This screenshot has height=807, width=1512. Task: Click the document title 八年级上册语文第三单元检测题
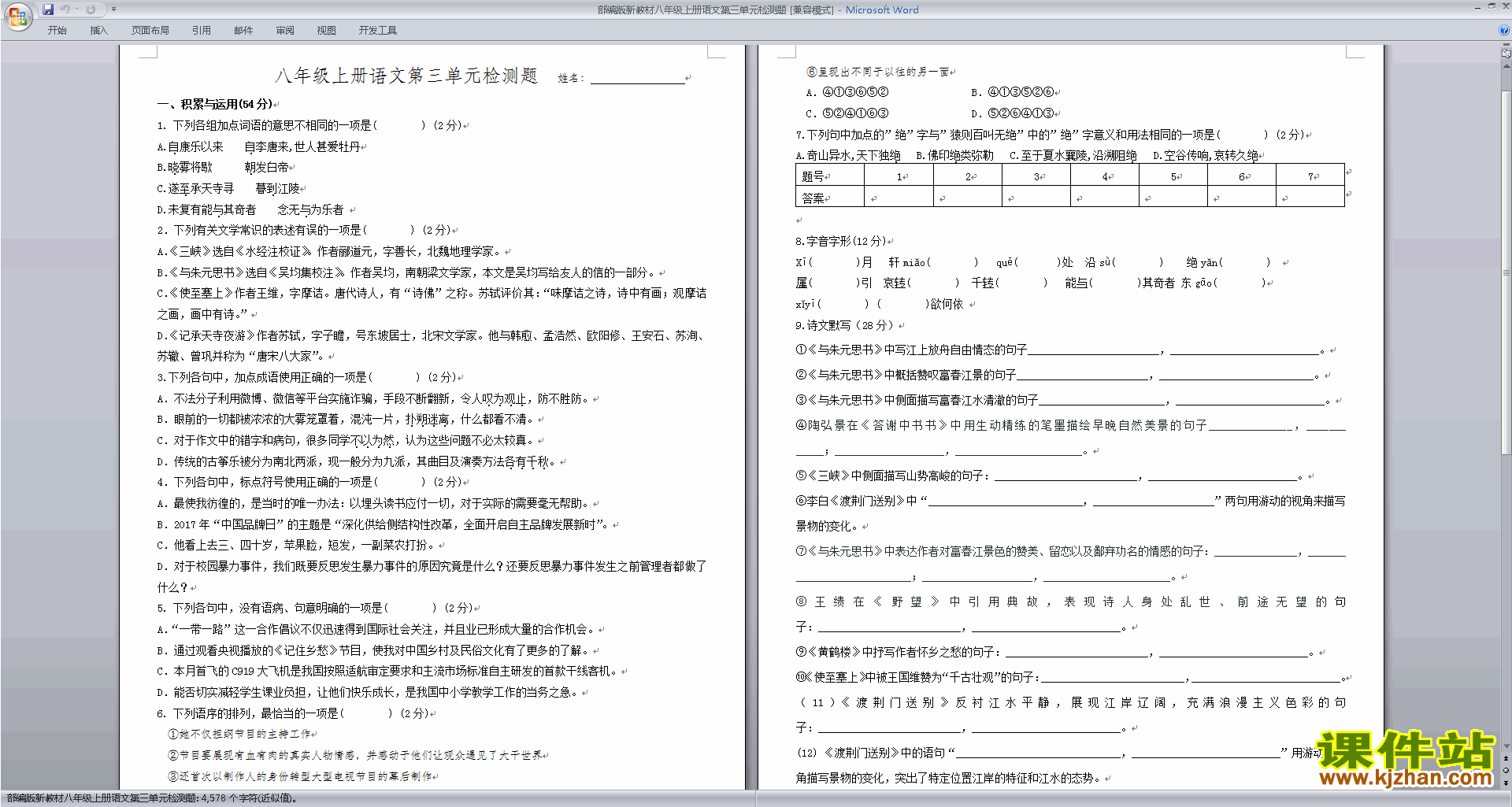coord(406,76)
